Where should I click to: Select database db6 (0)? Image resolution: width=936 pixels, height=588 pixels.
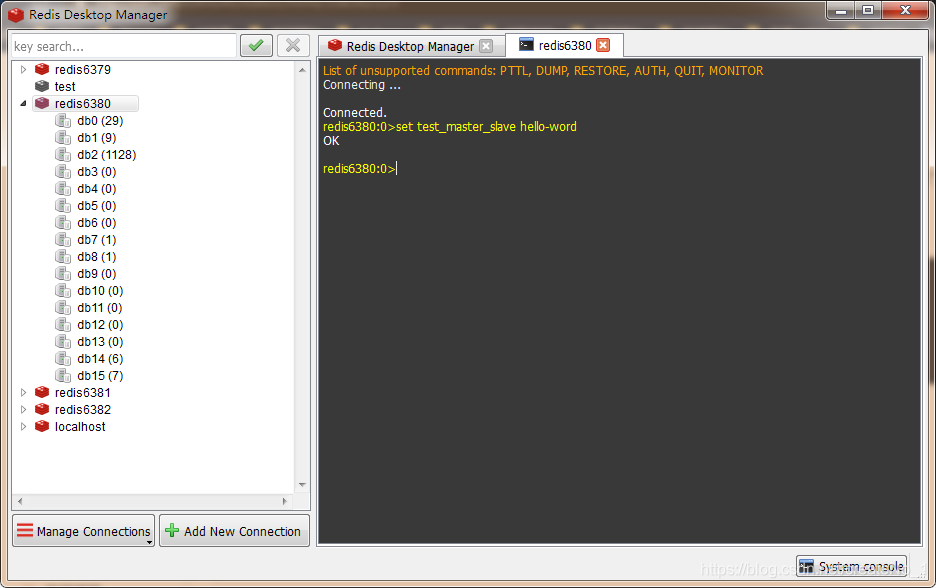coord(97,223)
